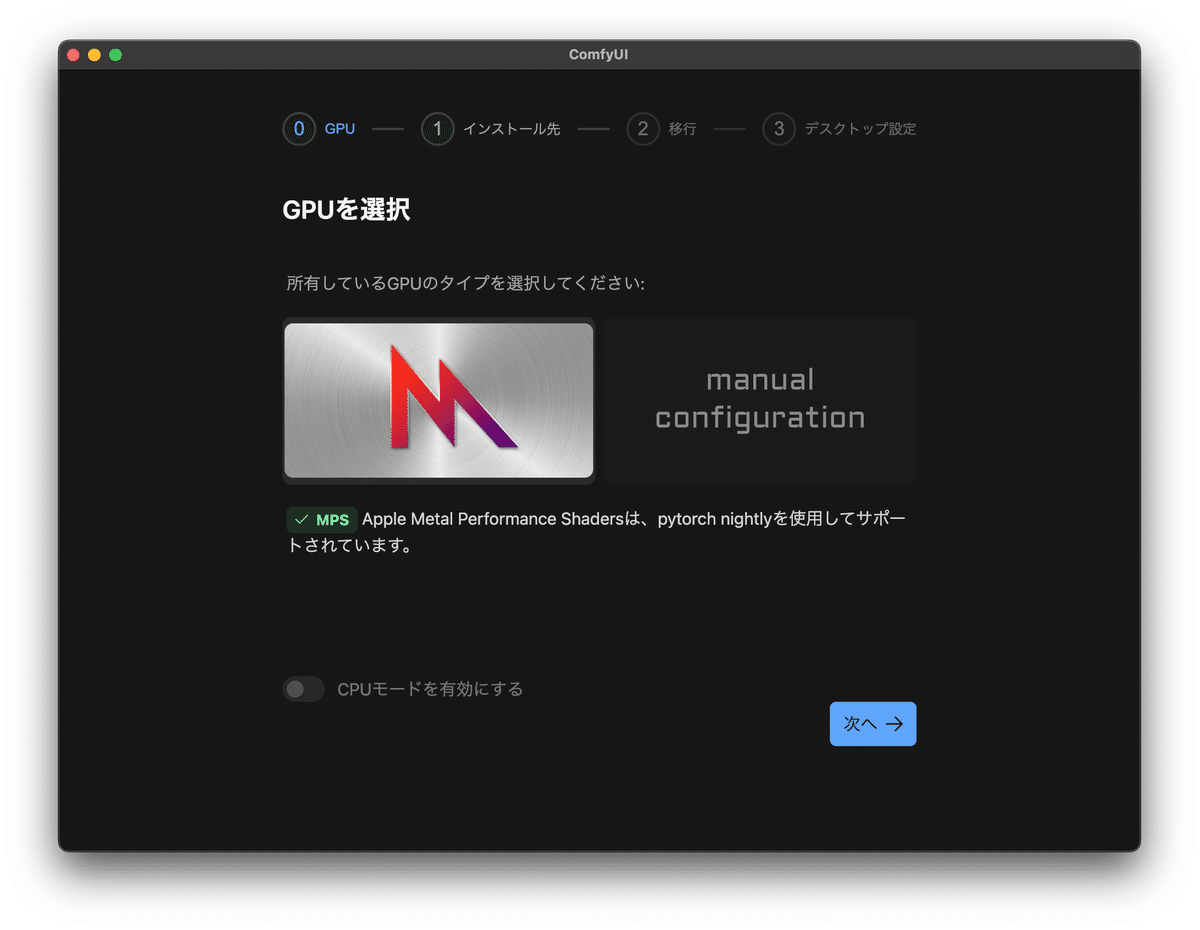Click the CPUモードを有効にする label
The width and height of the screenshot is (1200, 930).
[430, 689]
